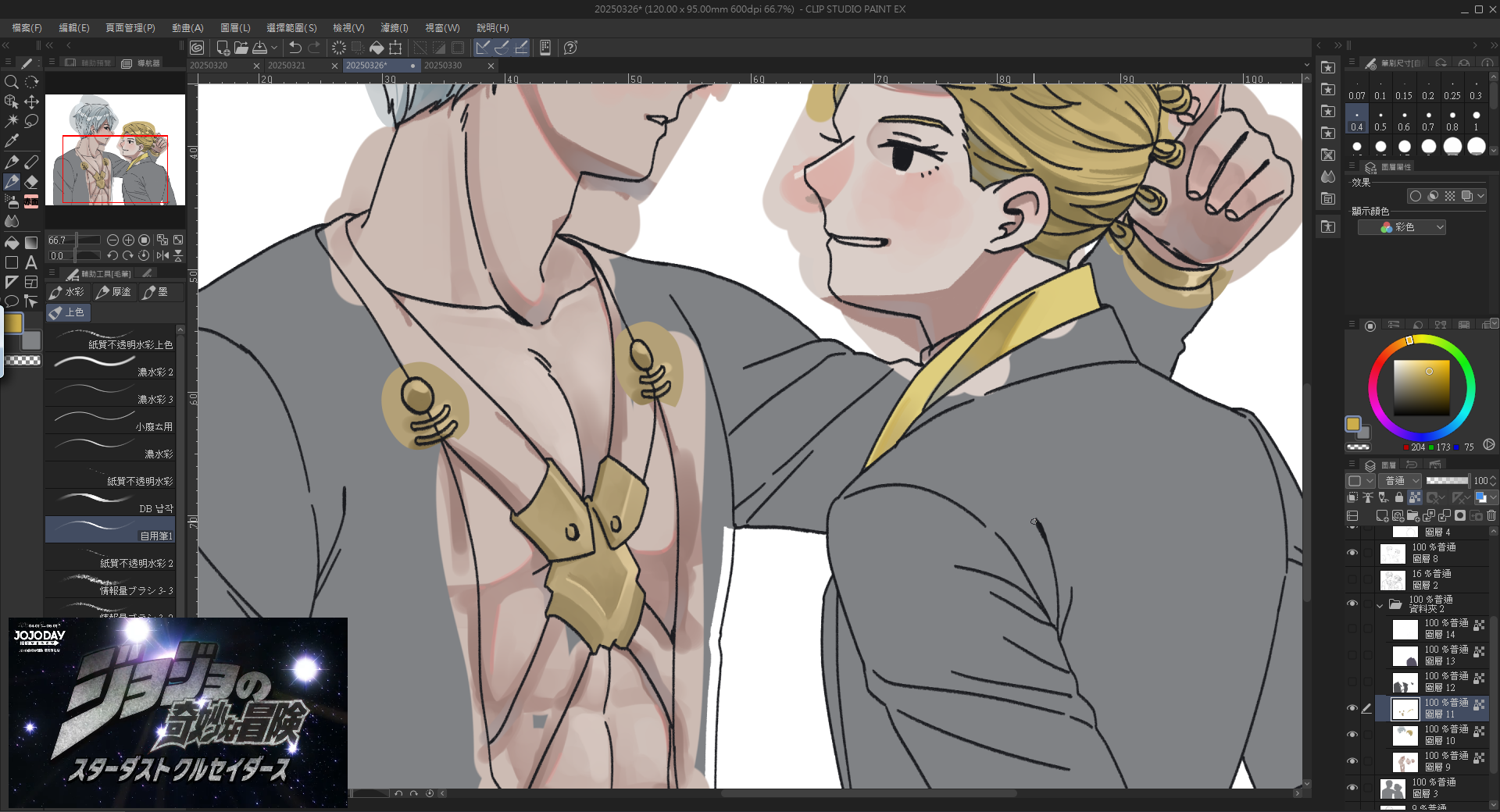Image resolution: width=1500 pixels, height=812 pixels.
Task: Open the 圖層(L) menu
Action: [235, 27]
